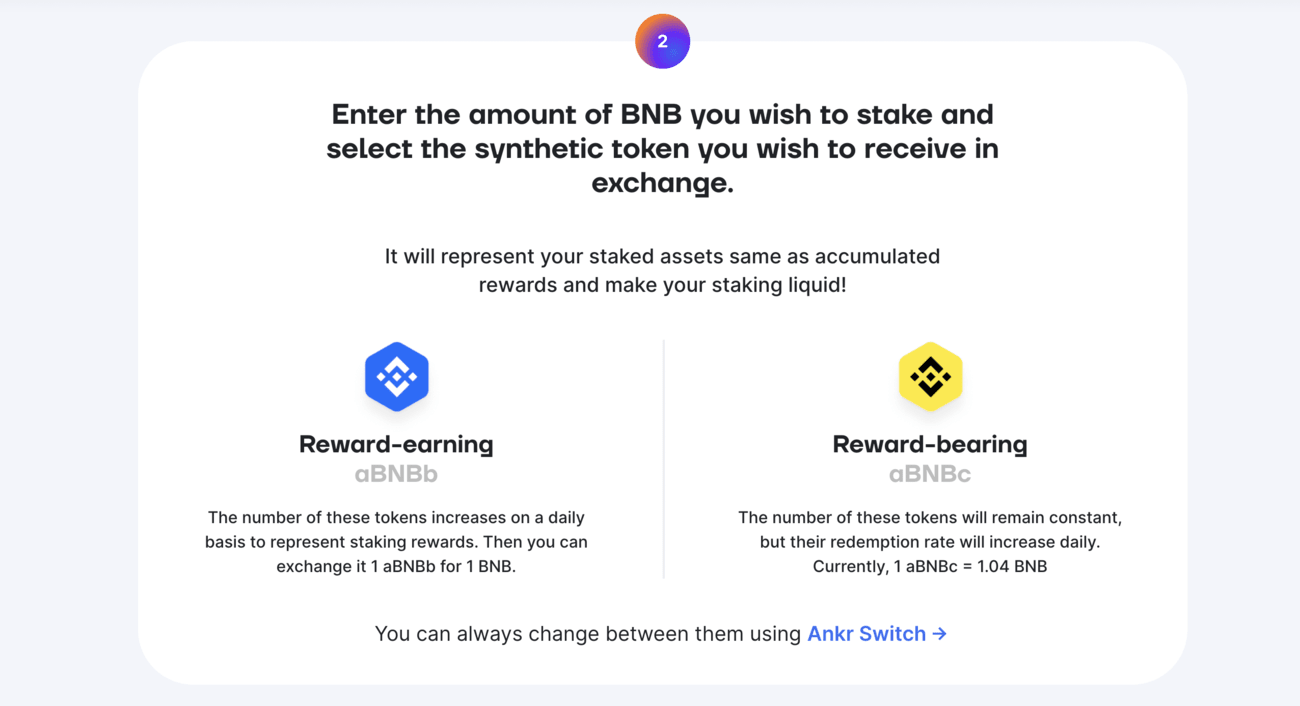This screenshot has width=1300, height=706.
Task: Click the aBNBc token label
Action: click(930, 474)
